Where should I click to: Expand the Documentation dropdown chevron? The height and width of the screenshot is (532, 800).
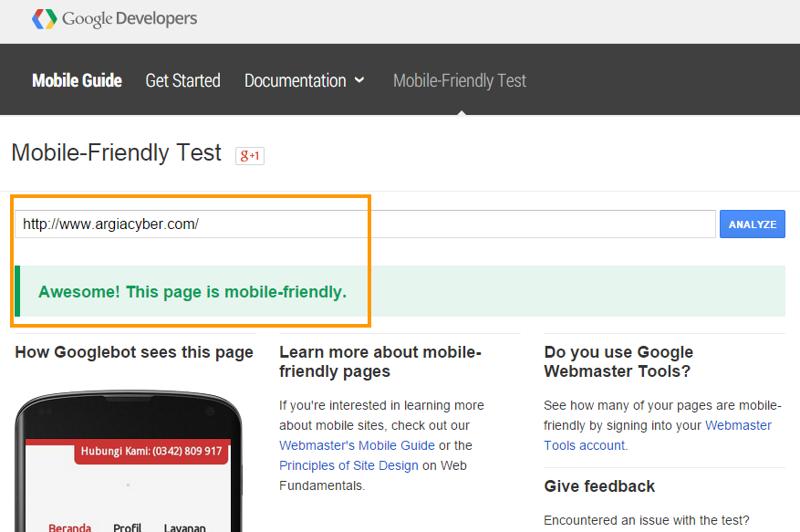(x=359, y=80)
